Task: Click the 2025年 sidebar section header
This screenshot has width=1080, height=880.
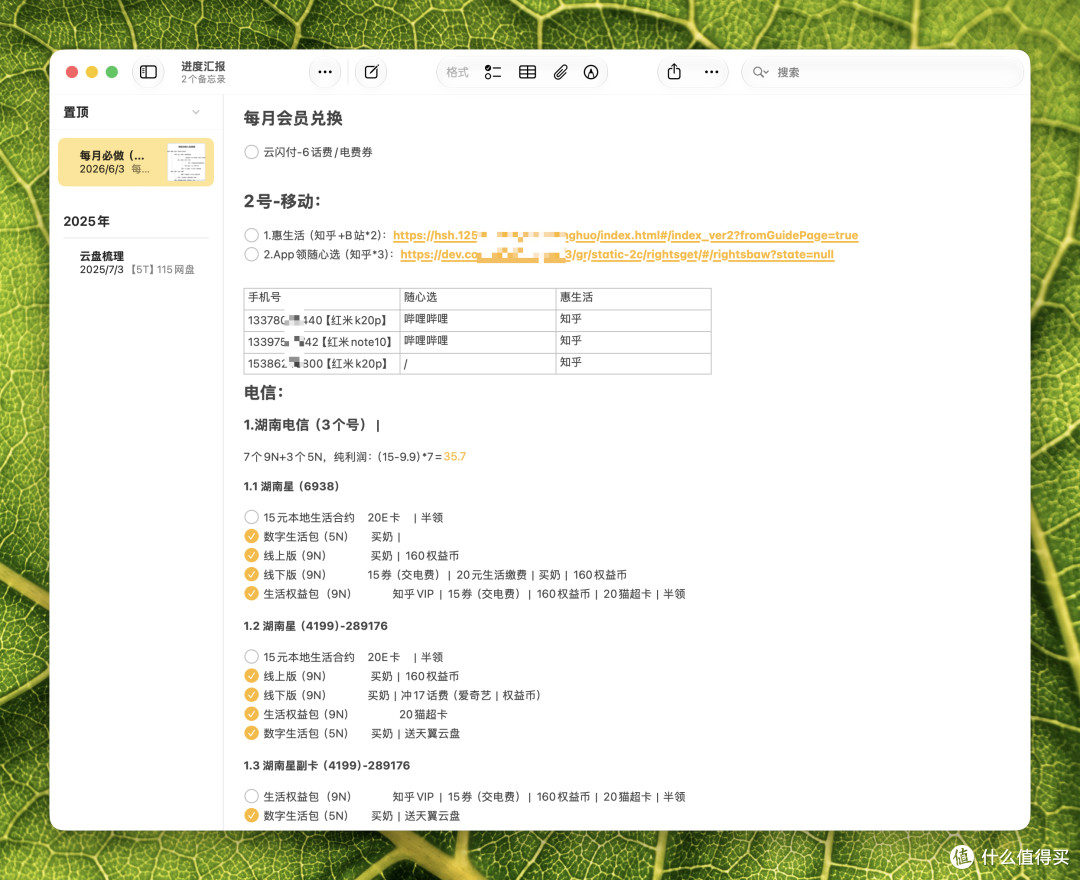Action: point(87,222)
